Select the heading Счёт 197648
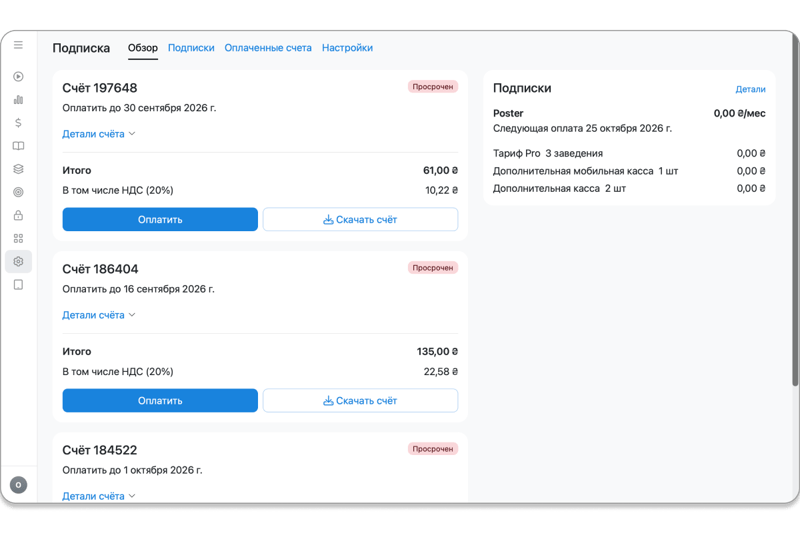Screen dimensions: 800x533 click(100, 88)
